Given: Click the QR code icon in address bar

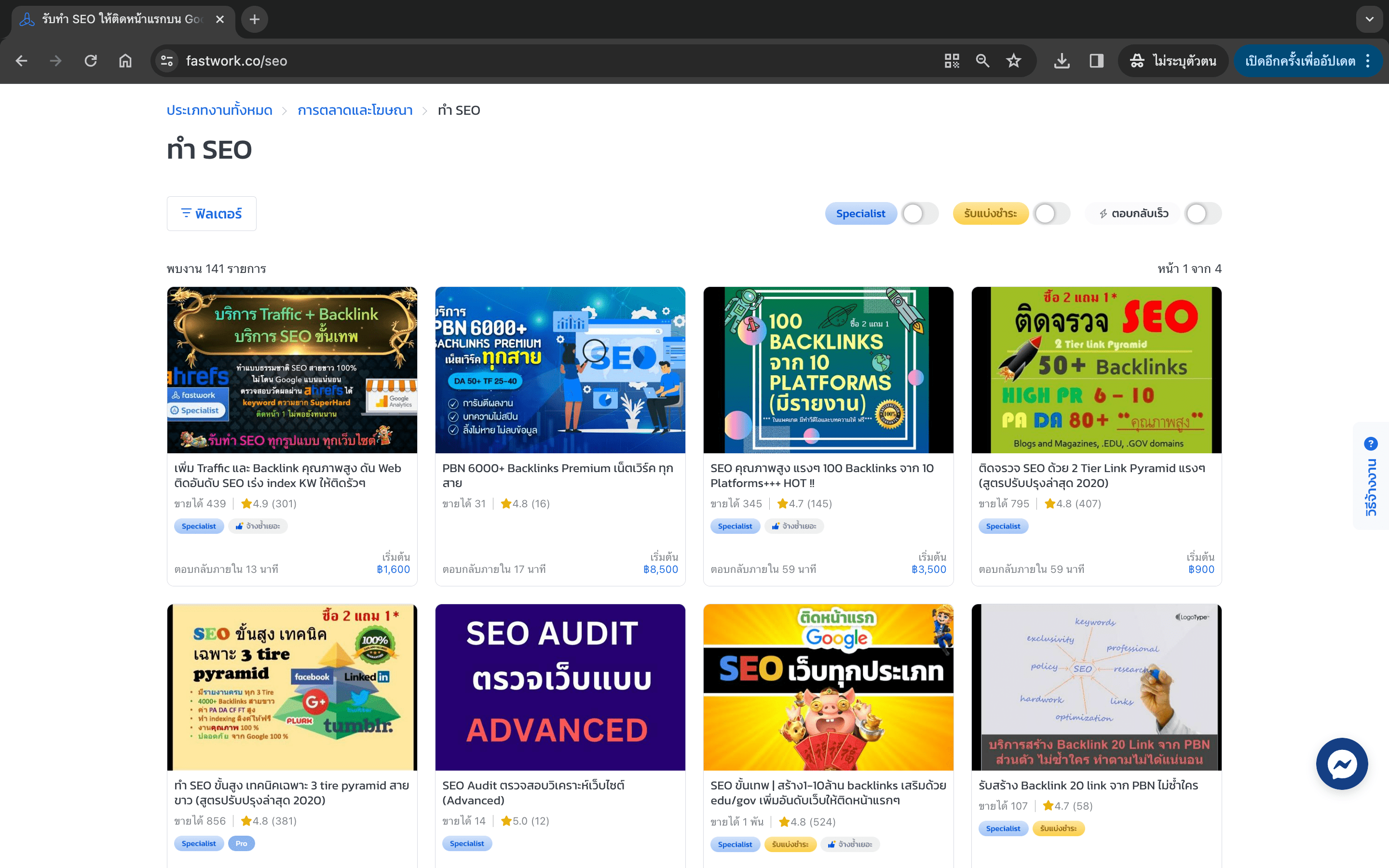Looking at the screenshot, I should (952, 61).
